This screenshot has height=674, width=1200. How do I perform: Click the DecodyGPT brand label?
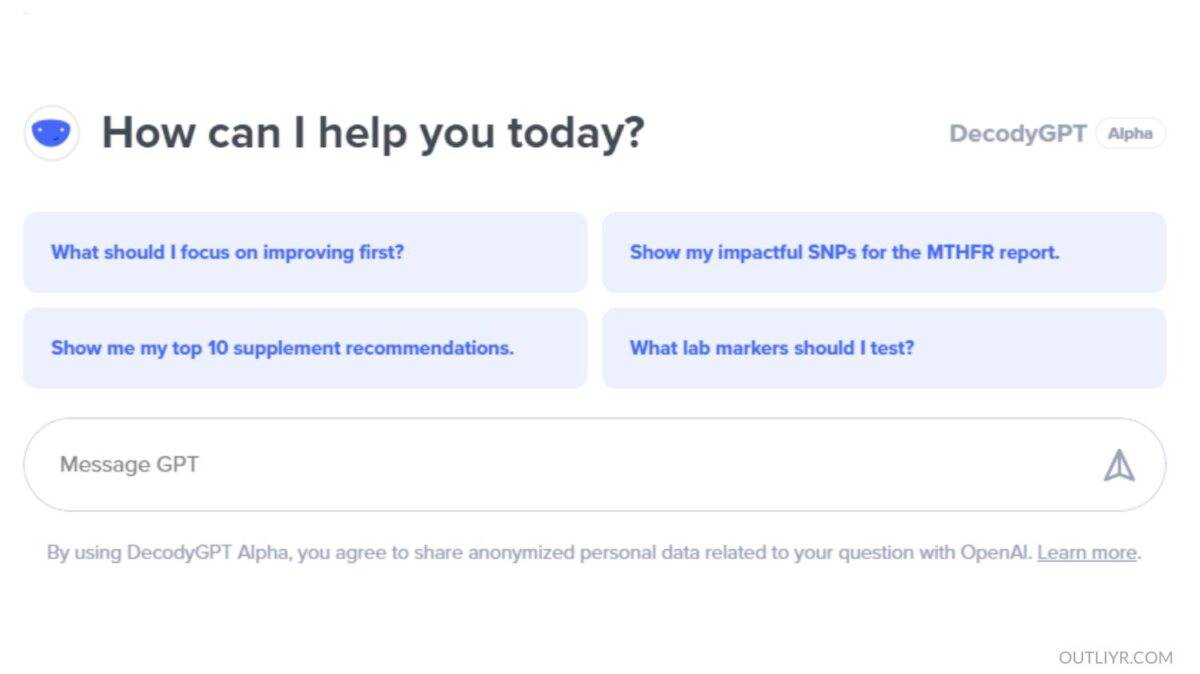(x=1017, y=134)
